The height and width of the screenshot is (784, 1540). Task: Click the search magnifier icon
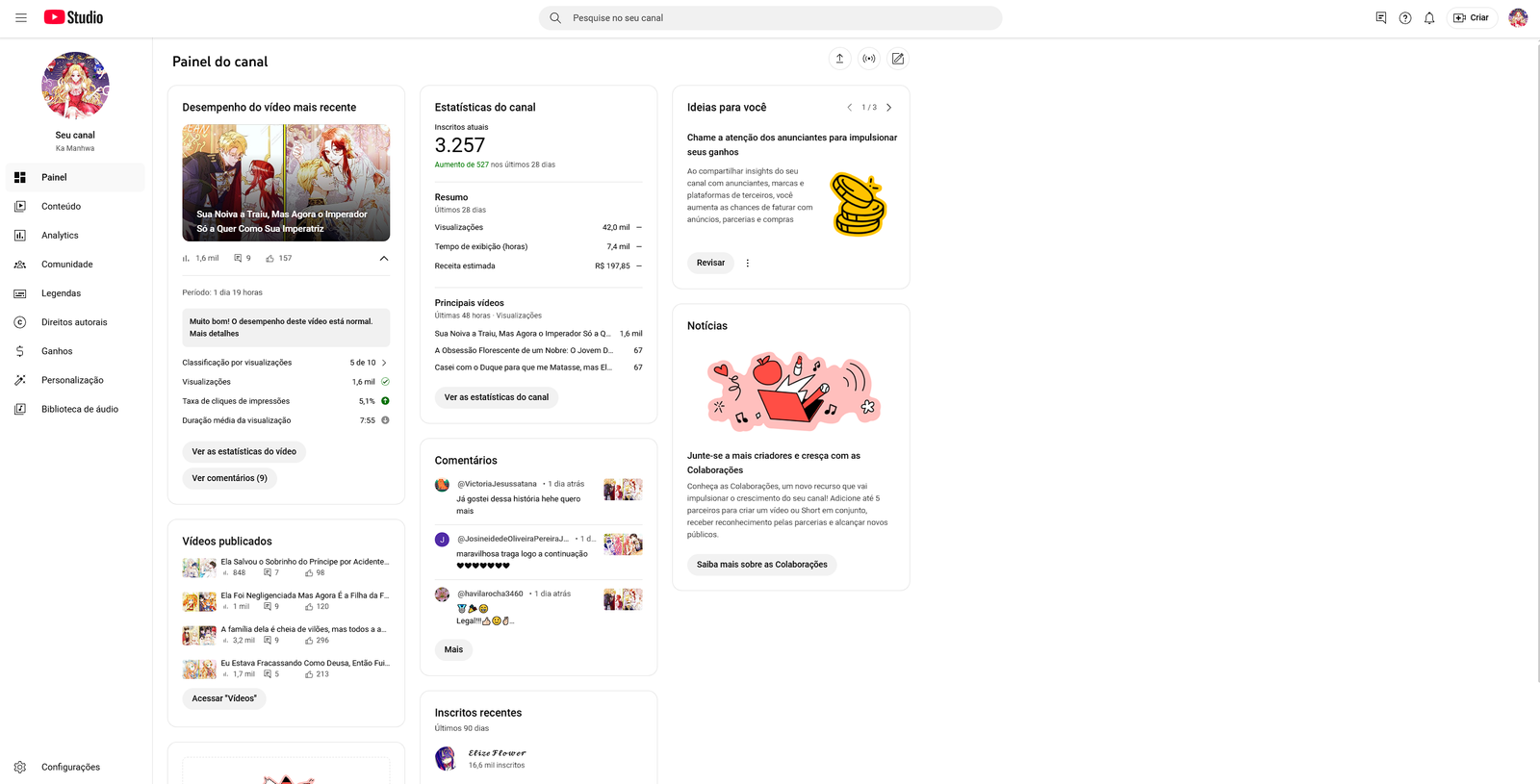[555, 17]
